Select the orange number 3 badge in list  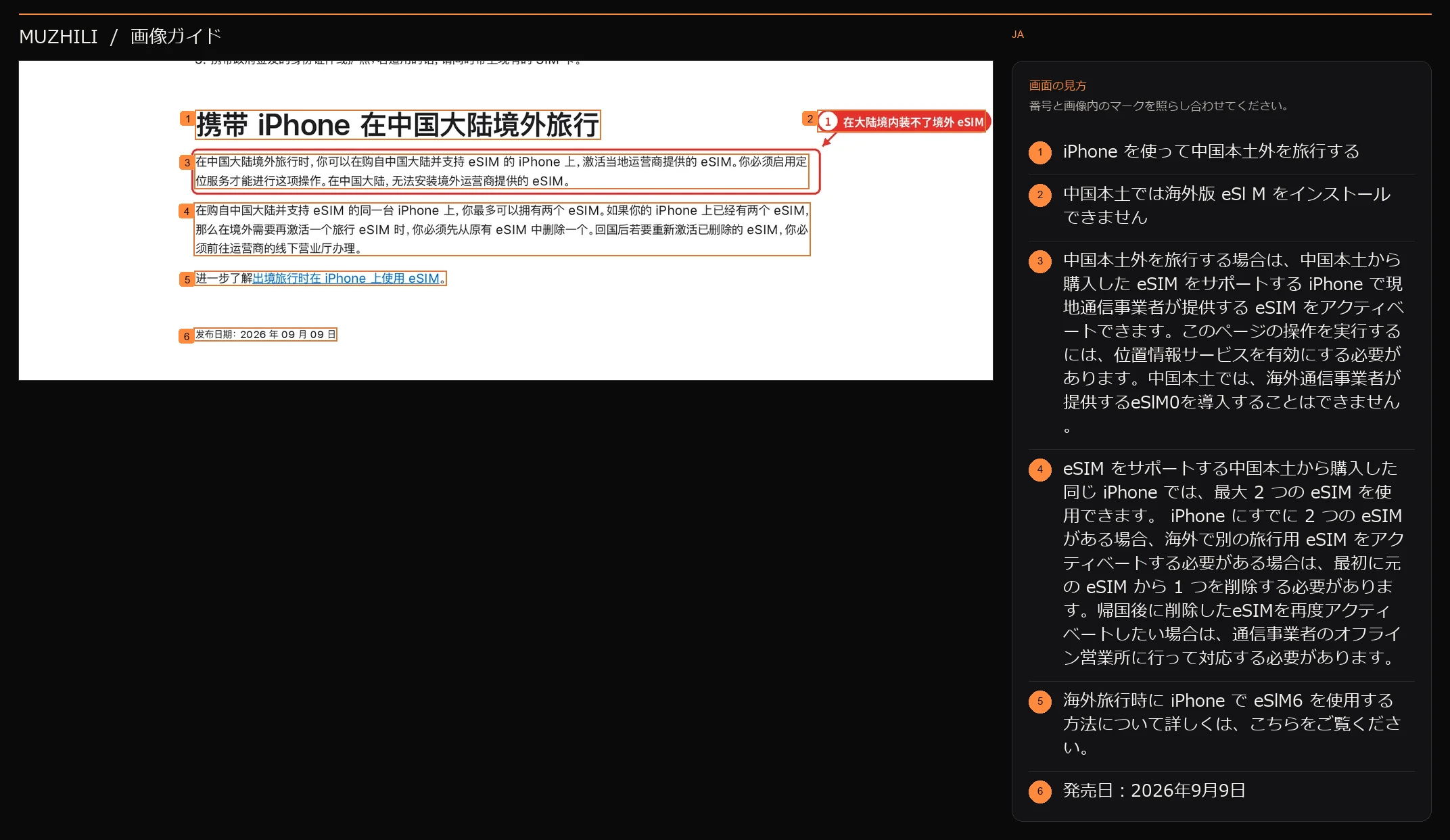[x=1039, y=261]
